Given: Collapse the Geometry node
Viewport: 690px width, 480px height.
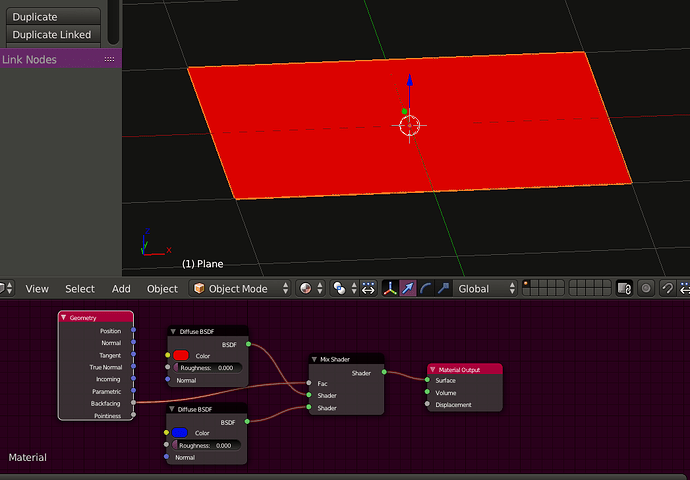Looking at the screenshot, I should click(x=63, y=317).
